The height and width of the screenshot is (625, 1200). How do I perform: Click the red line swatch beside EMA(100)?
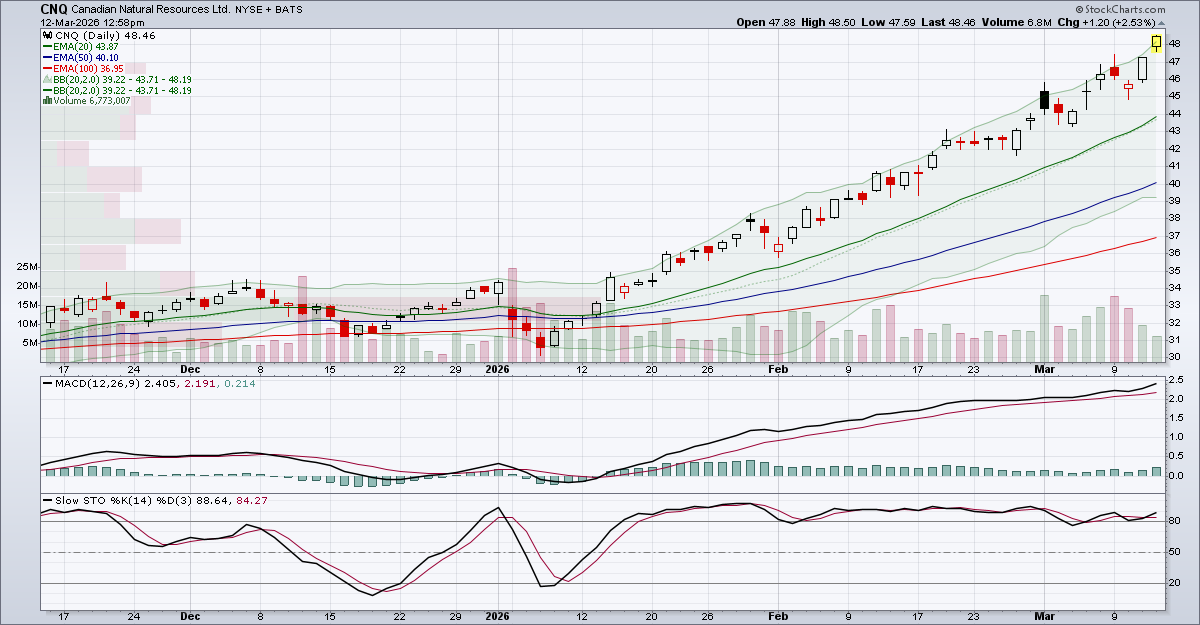coord(46,68)
